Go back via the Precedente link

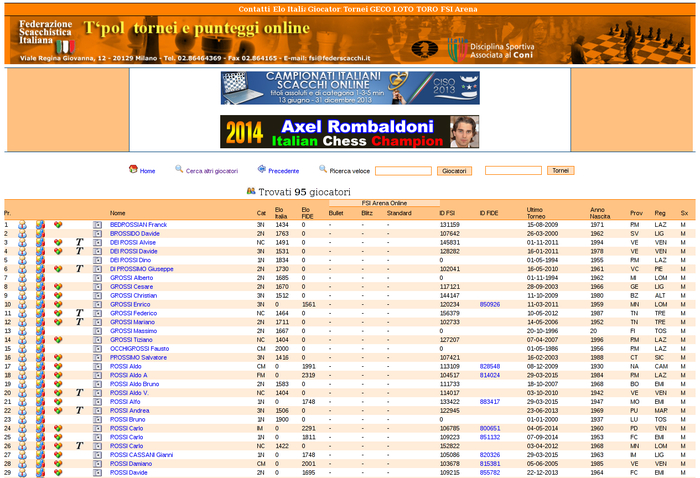click(283, 171)
